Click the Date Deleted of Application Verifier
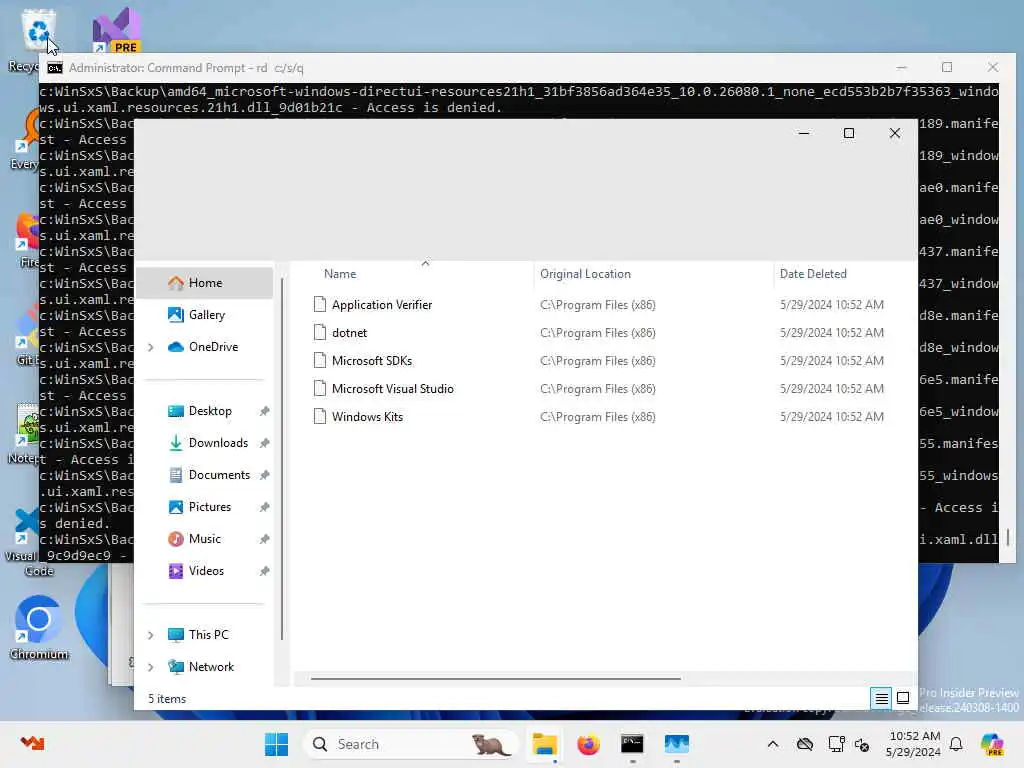The width and height of the screenshot is (1024, 768). tap(831, 305)
